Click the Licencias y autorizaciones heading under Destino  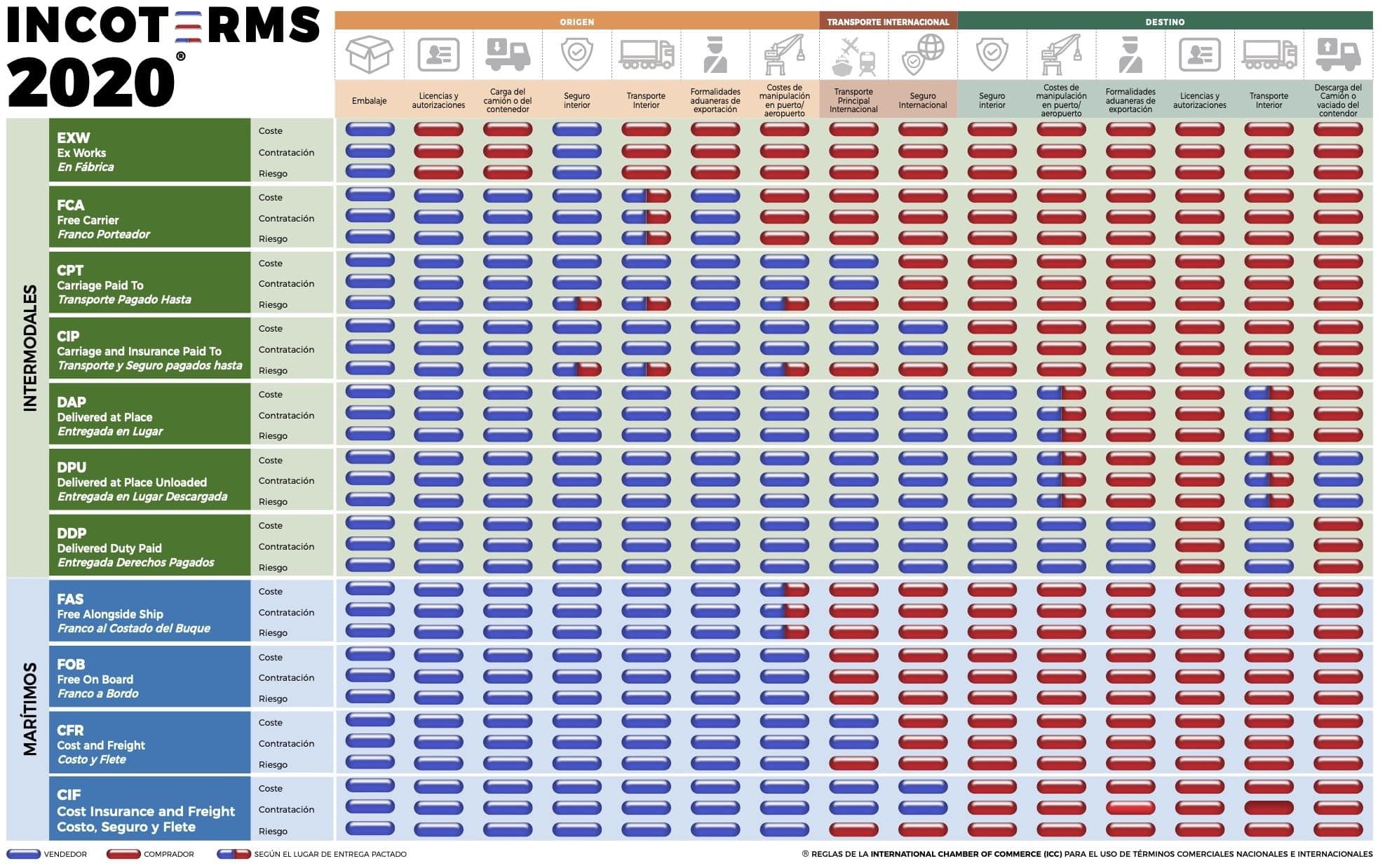pyautogui.click(x=1199, y=100)
